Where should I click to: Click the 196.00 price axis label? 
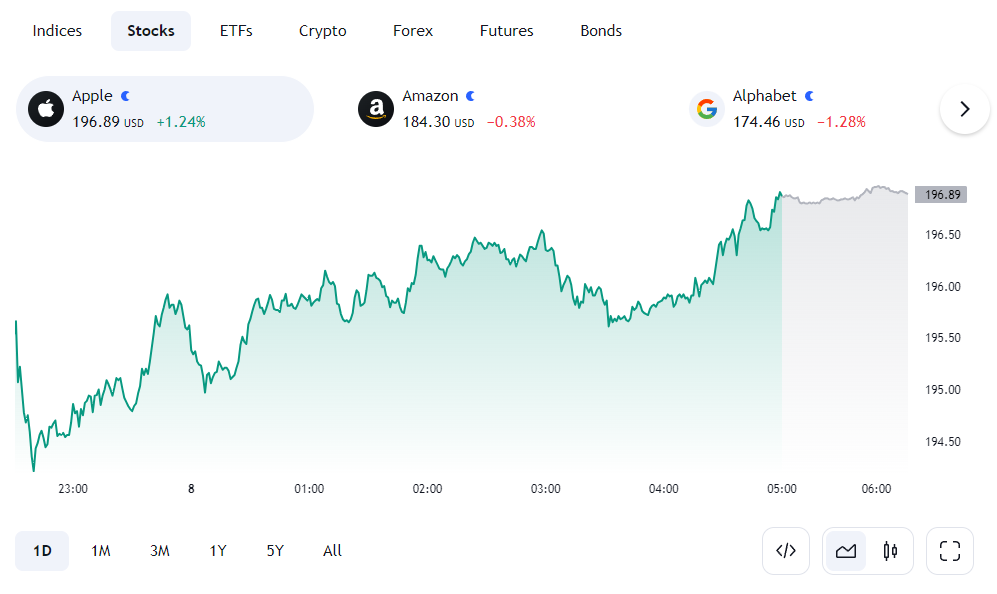(x=942, y=287)
